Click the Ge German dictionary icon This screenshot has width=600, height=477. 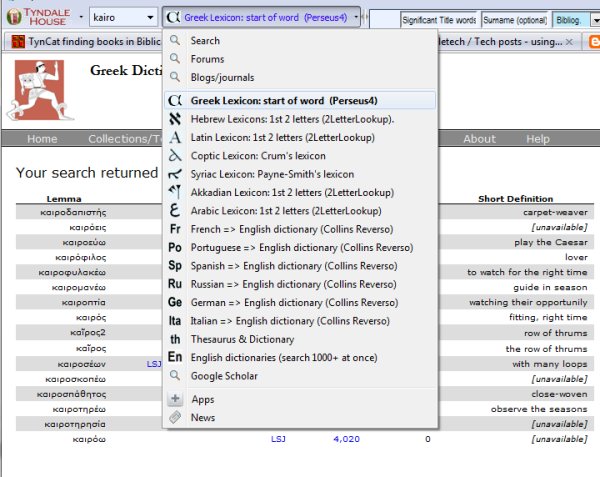pos(175,302)
